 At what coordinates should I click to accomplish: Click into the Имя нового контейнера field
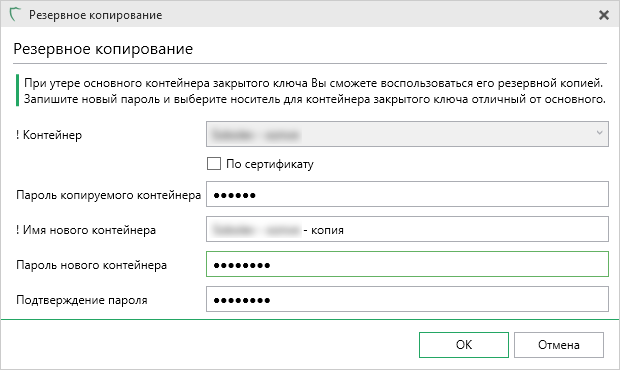(x=407, y=229)
